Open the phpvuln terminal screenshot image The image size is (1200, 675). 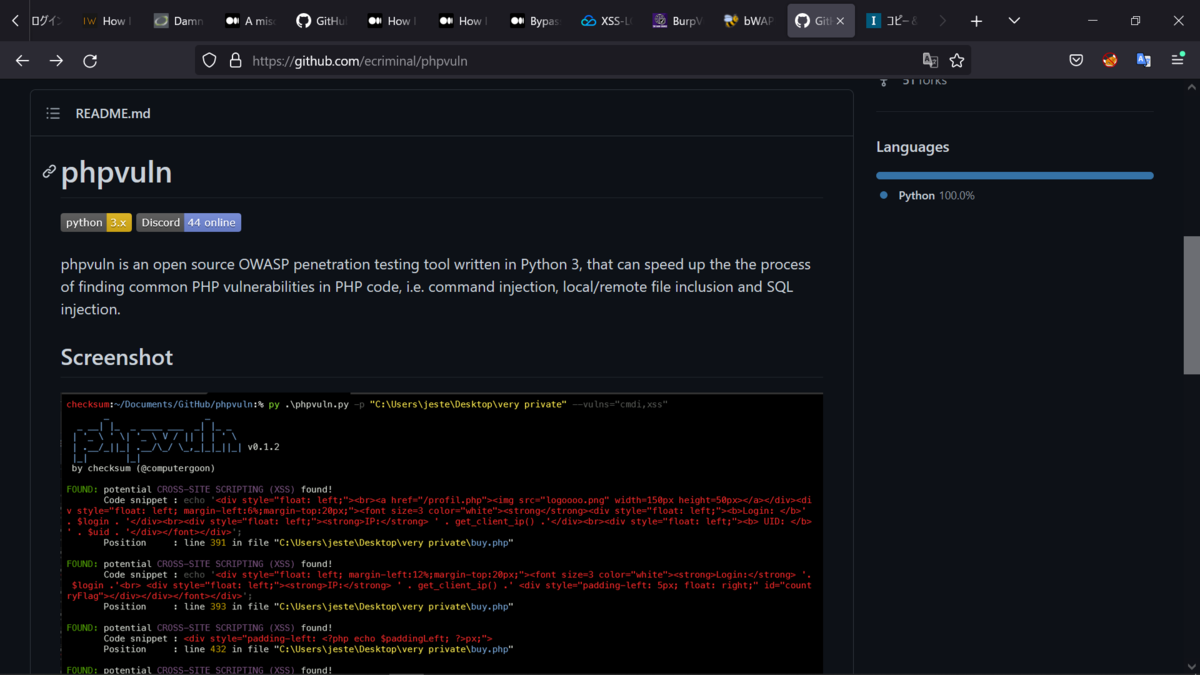pyautogui.click(x=442, y=534)
